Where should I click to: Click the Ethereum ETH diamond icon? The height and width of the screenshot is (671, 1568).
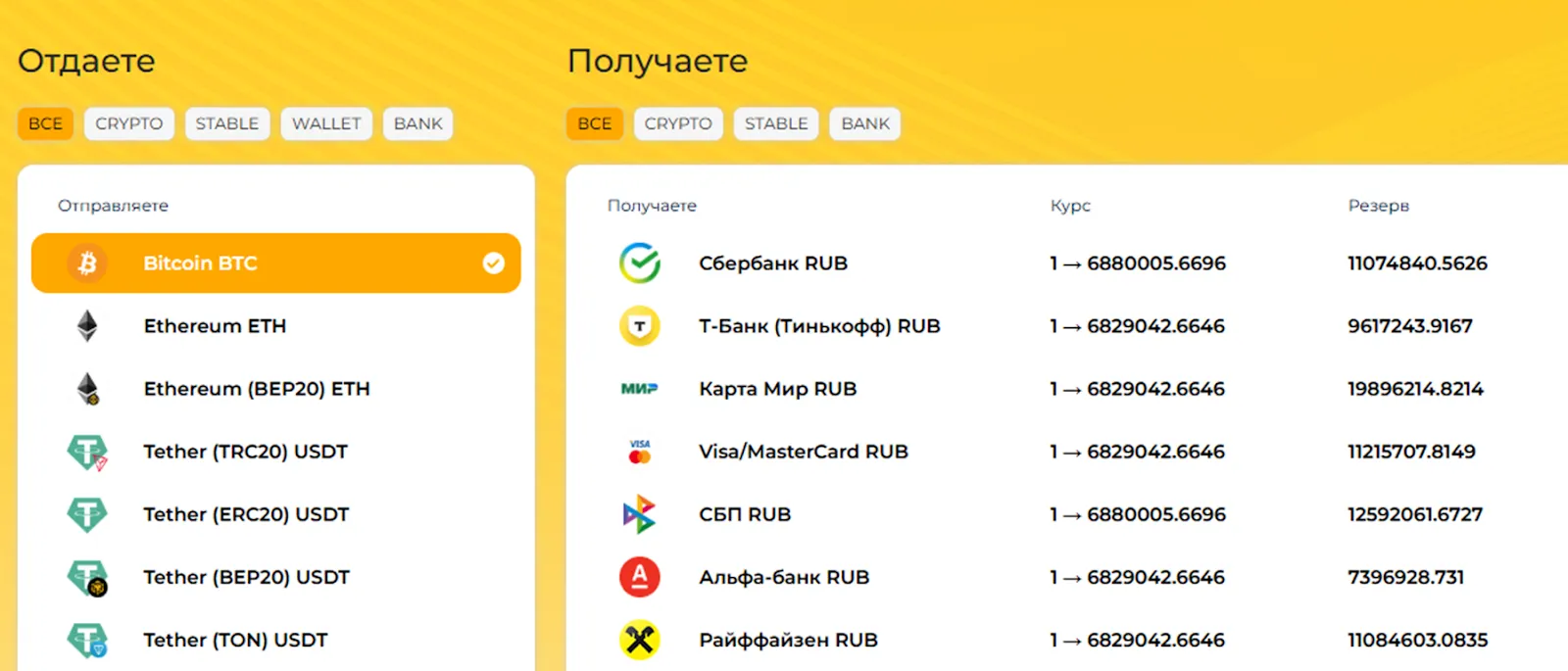pyautogui.click(x=87, y=326)
